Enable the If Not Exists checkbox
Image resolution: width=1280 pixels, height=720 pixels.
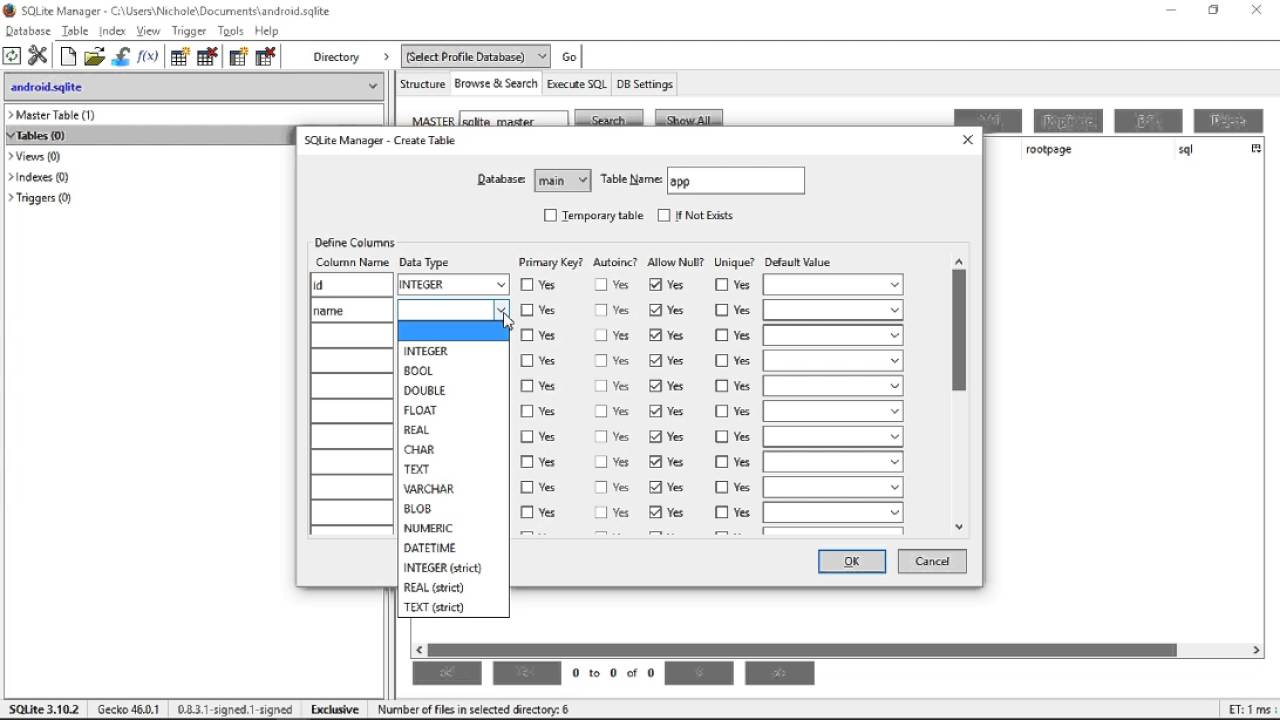click(x=664, y=215)
